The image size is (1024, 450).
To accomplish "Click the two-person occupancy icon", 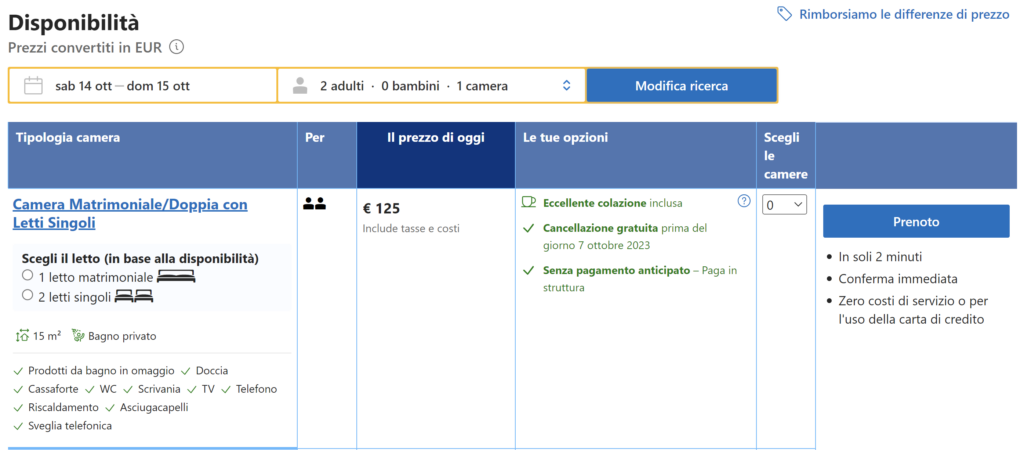I will click(314, 204).
